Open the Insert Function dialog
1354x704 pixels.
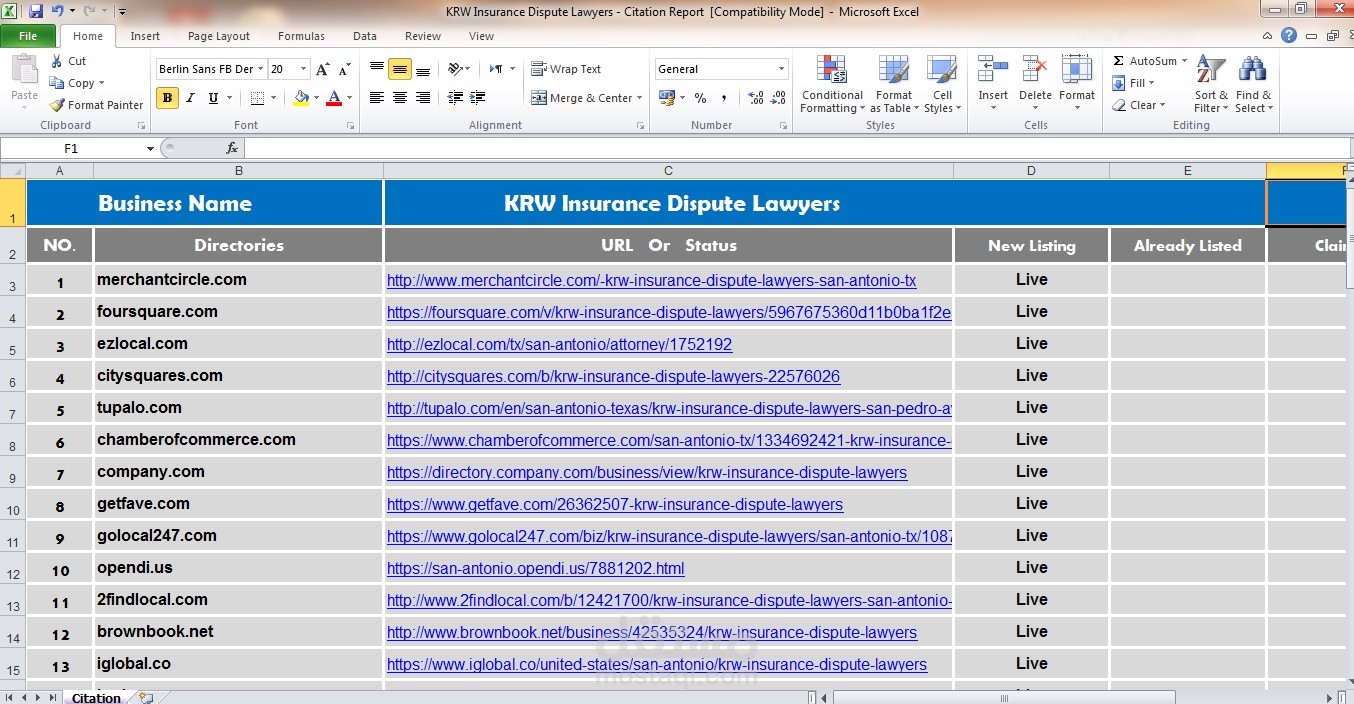coord(232,147)
